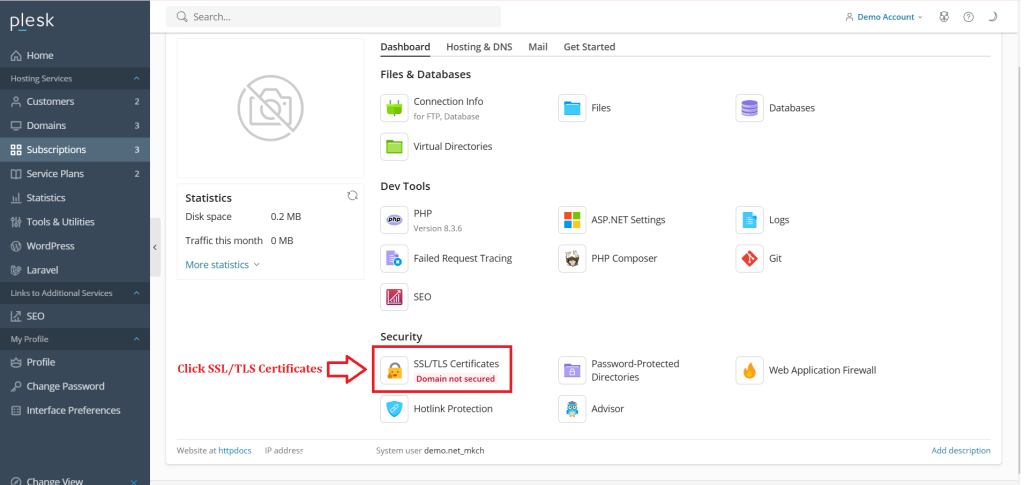1024x485 pixels.
Task: Click the website screenshot placeholder
Action: click(270, 108)
